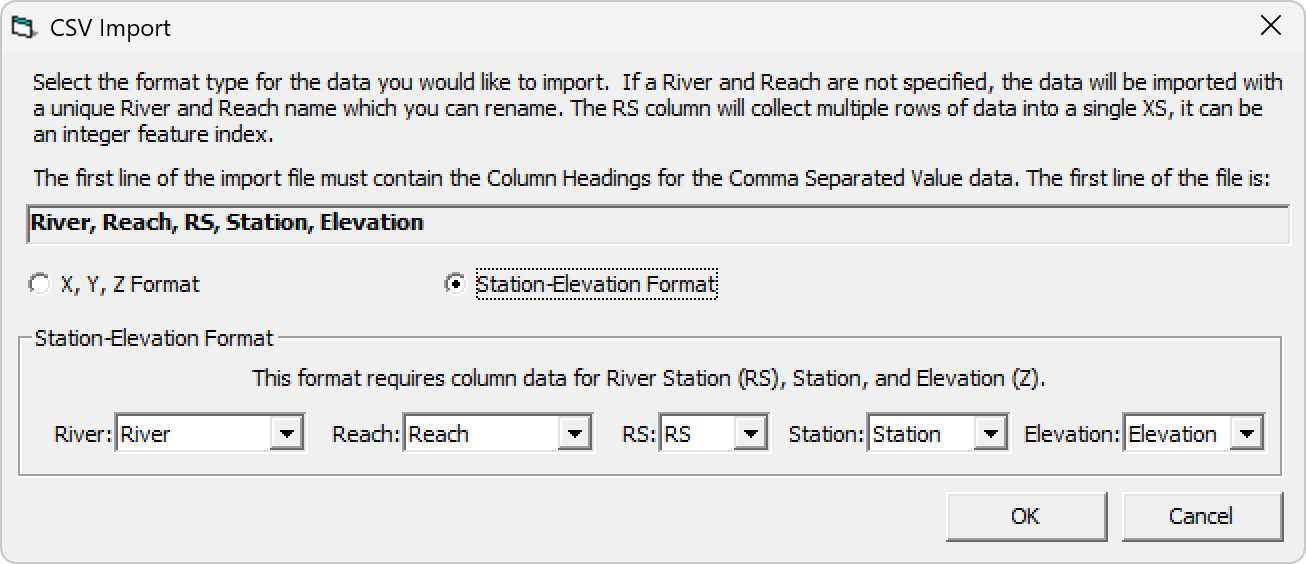
Task: Click the Elevation combo box value
Action: coord(1179,434)
